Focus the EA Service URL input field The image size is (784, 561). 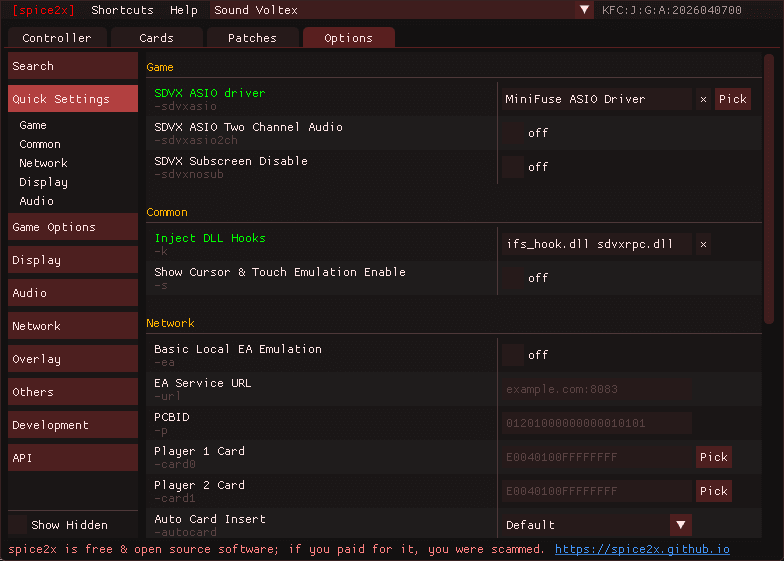click(597, 389)
